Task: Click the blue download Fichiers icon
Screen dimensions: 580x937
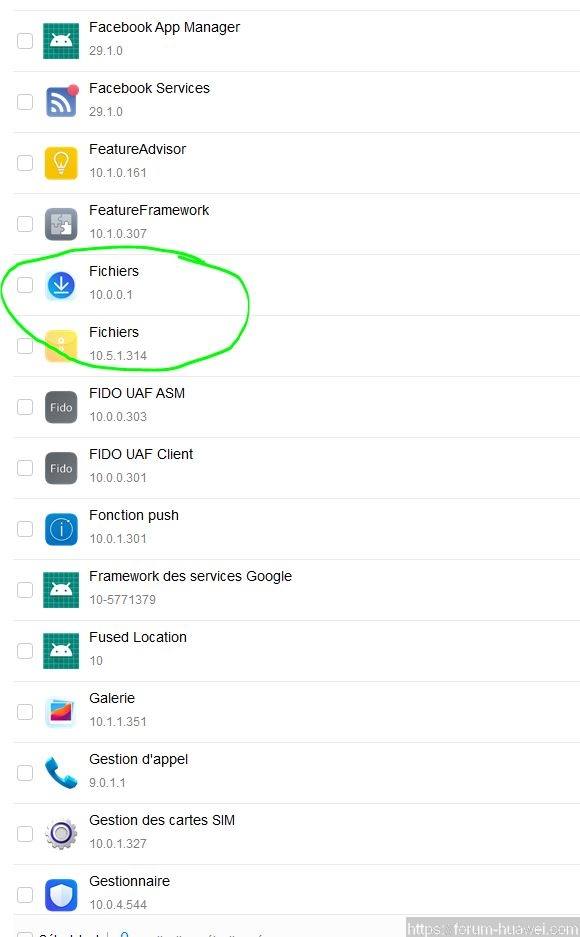Action: (61, 285)
